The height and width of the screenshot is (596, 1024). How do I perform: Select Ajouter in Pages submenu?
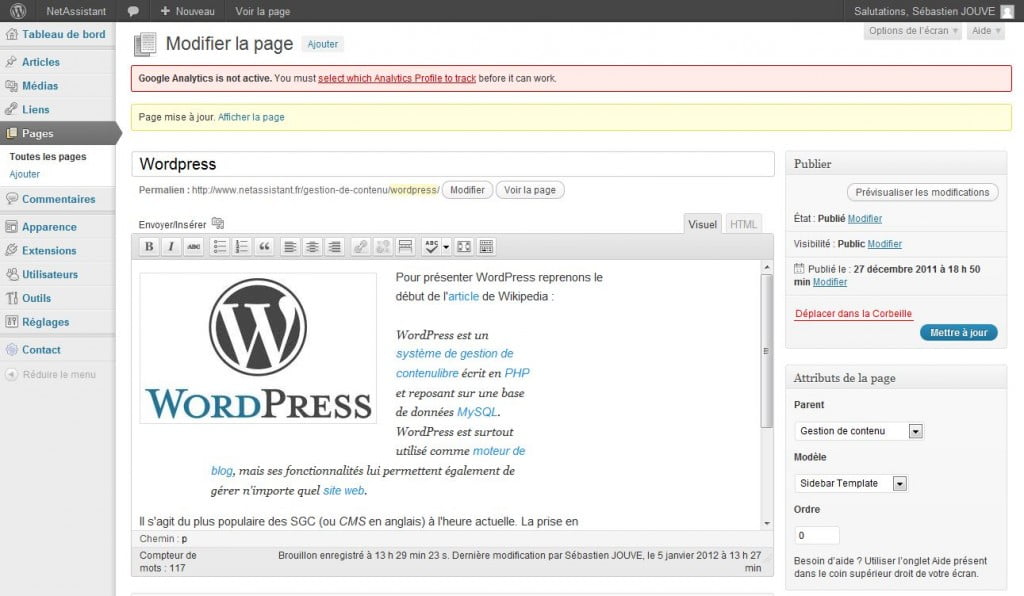tap(24, 174)
